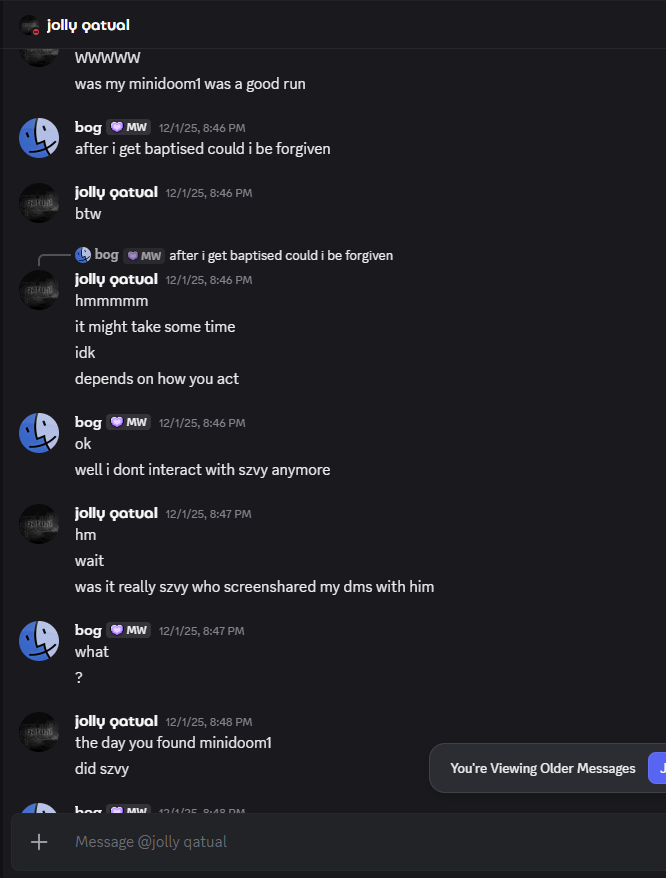Click bog's small avatar in the reply preview
This screenshot has height=878, width=666.
click(83, 255)
